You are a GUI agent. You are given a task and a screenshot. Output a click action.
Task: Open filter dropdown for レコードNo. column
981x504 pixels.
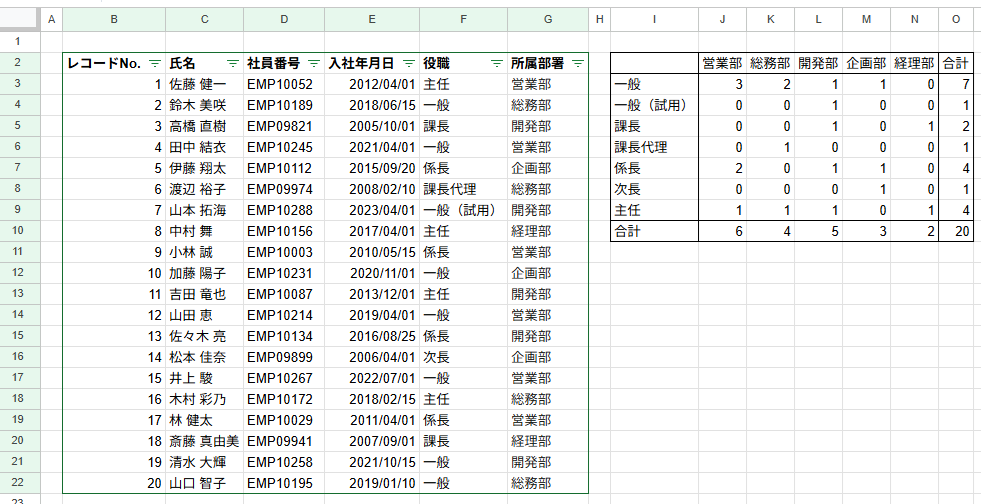(x=155, y=63)
